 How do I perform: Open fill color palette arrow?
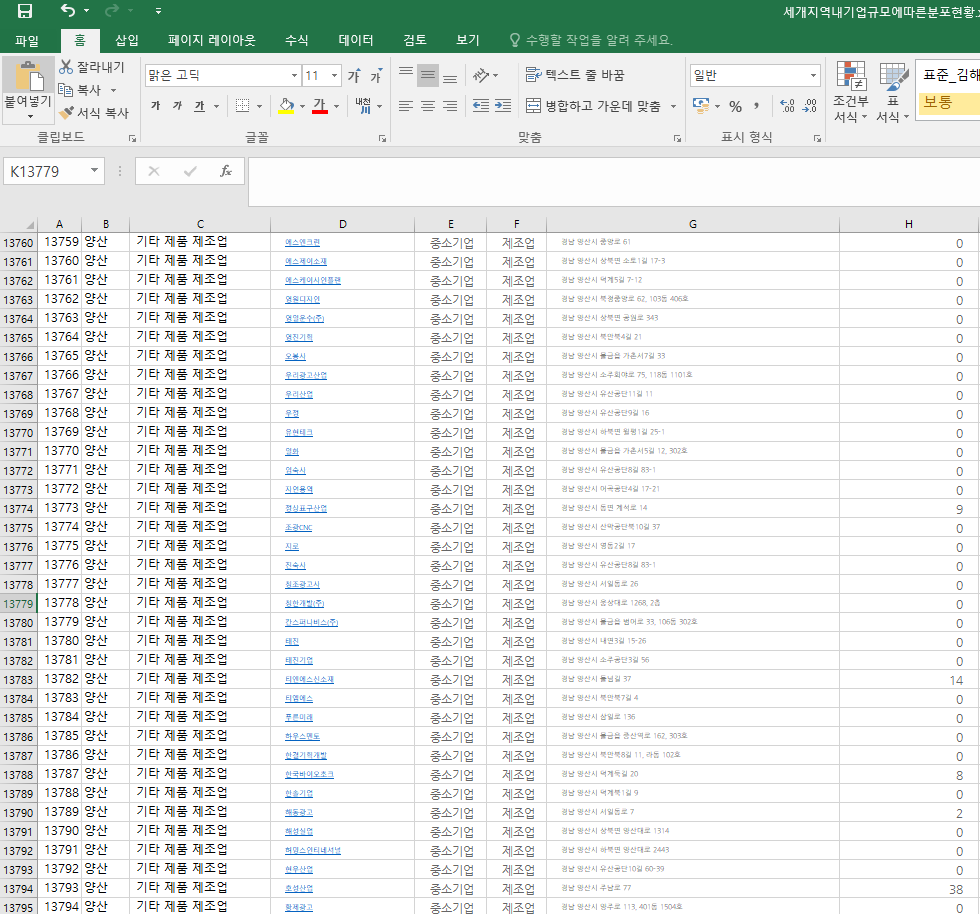(x=302, y=106)
